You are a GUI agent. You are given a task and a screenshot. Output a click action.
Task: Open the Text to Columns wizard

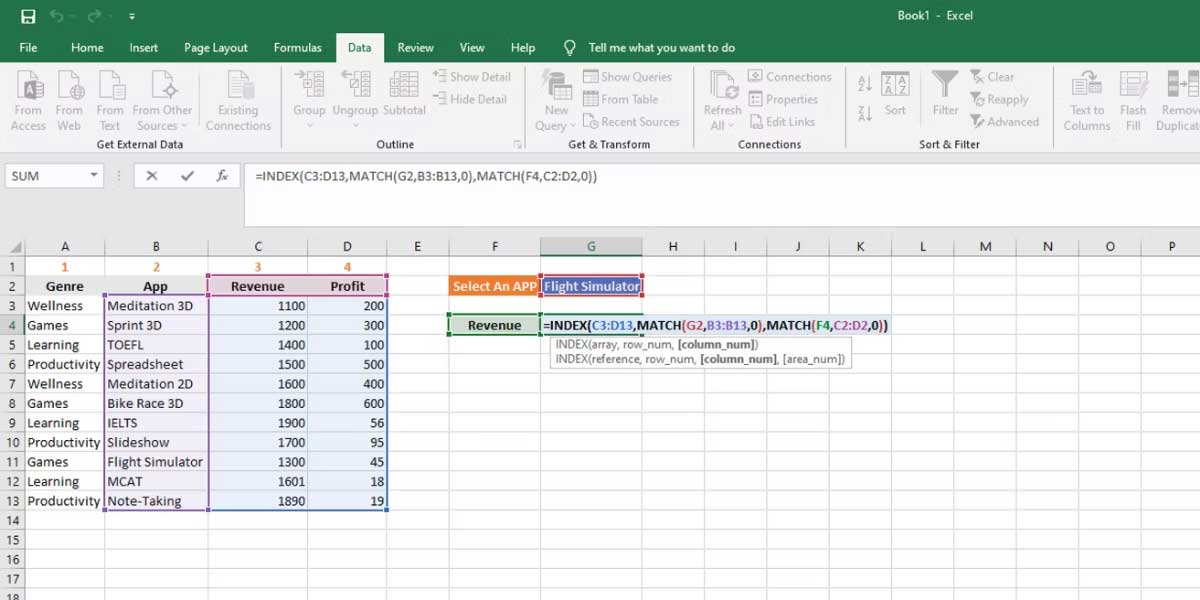[1086, 97]
